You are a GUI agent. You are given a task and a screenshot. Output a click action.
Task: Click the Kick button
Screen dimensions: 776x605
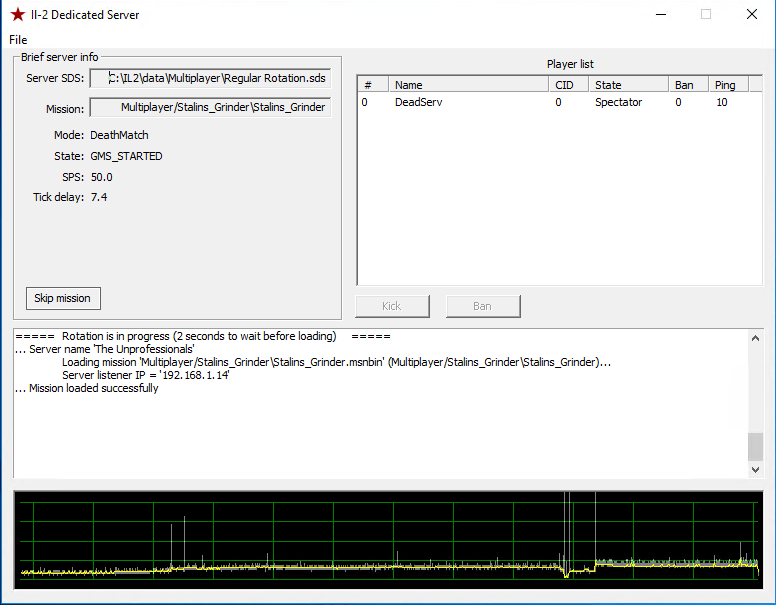tap(392, 306)
